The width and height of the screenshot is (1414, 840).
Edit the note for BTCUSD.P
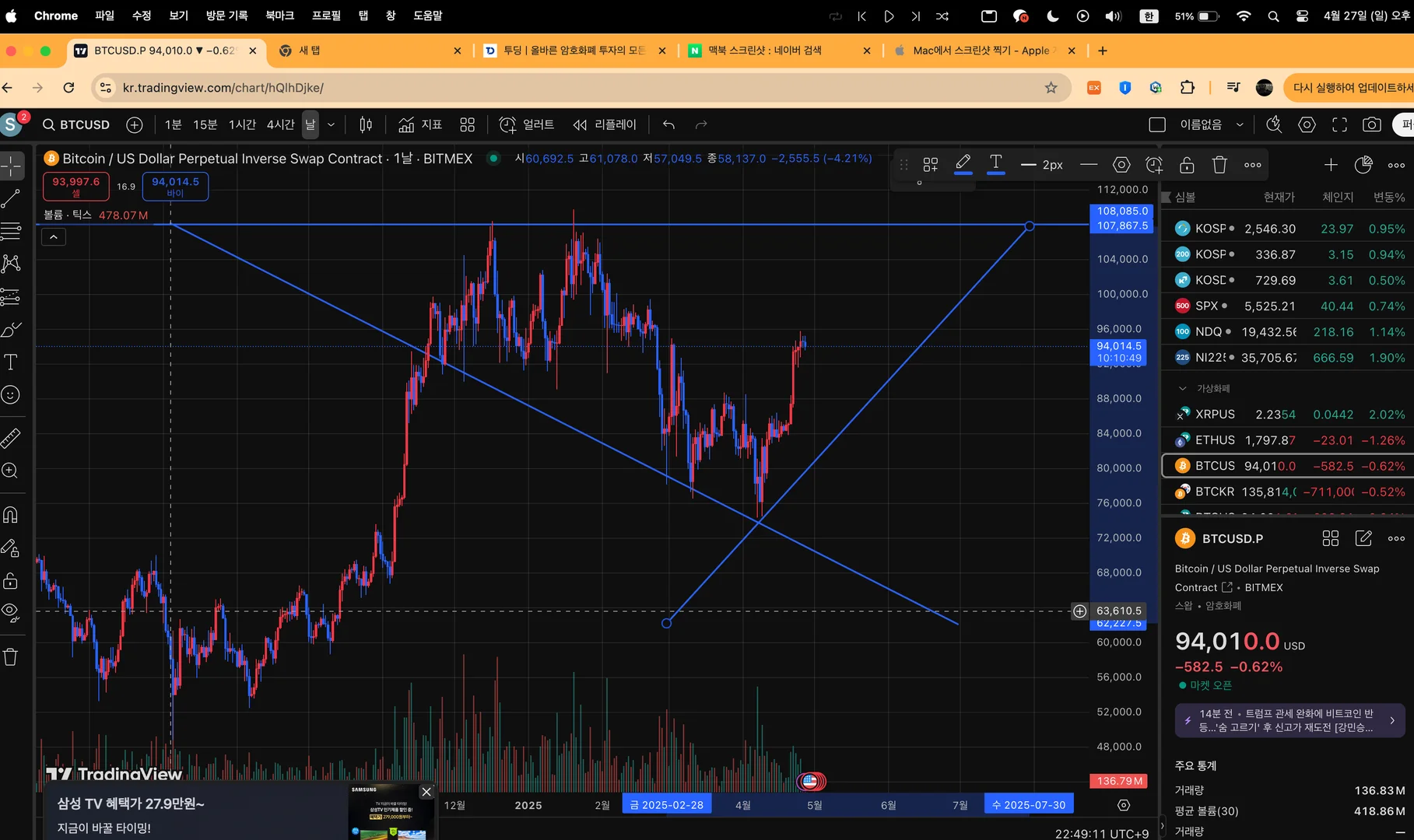click(1363, 538)
